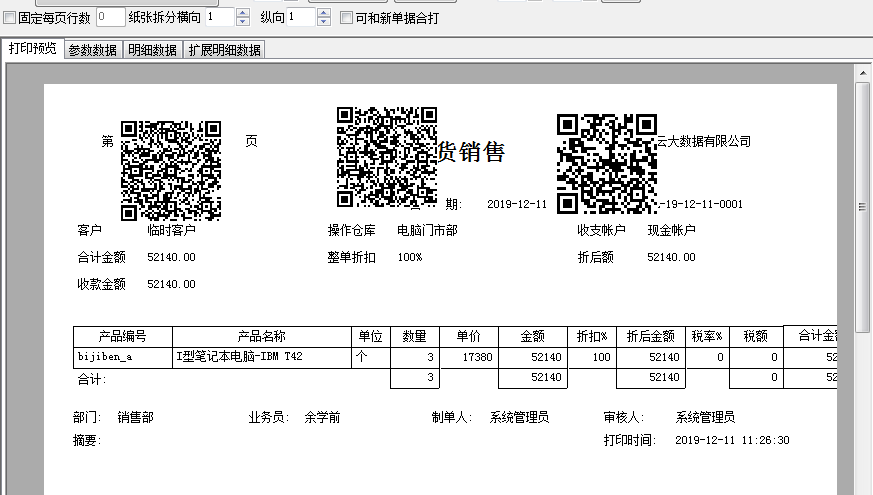
Task: Open the 参数数据 tab
Action: (93, 50)
